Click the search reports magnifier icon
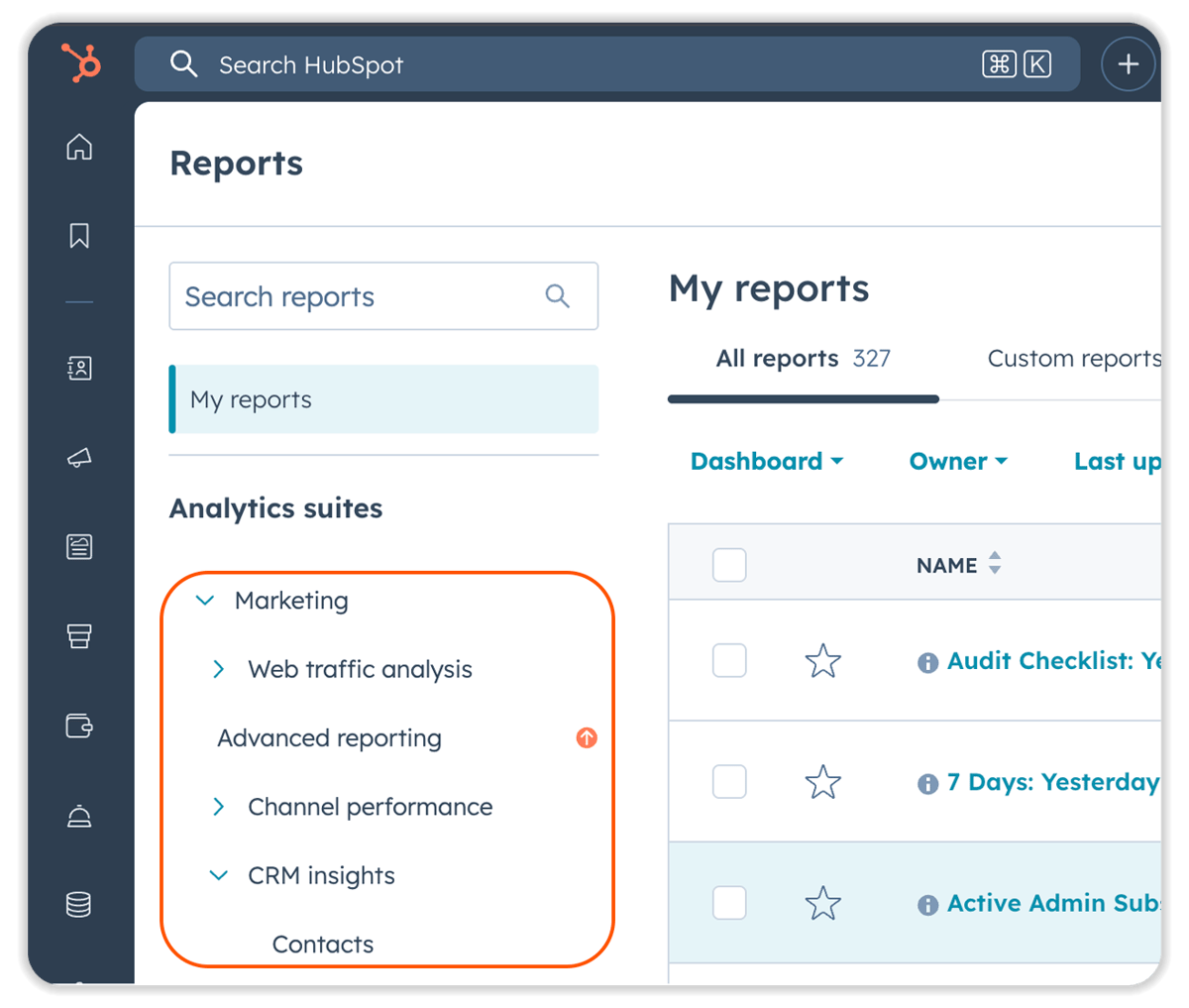1189x1008 pixels. [558, 295]
